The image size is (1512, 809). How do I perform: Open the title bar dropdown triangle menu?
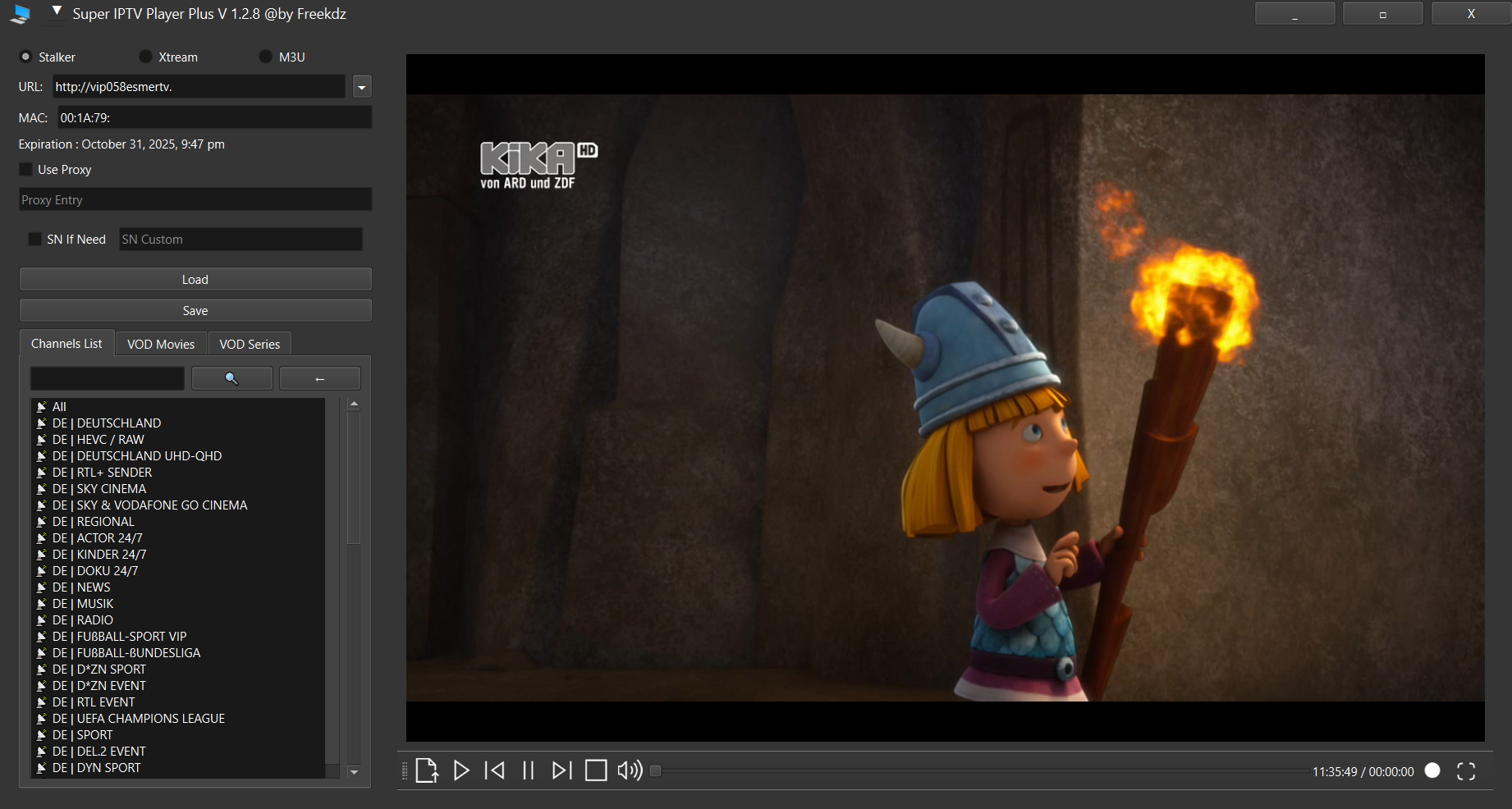coord(57,11)
